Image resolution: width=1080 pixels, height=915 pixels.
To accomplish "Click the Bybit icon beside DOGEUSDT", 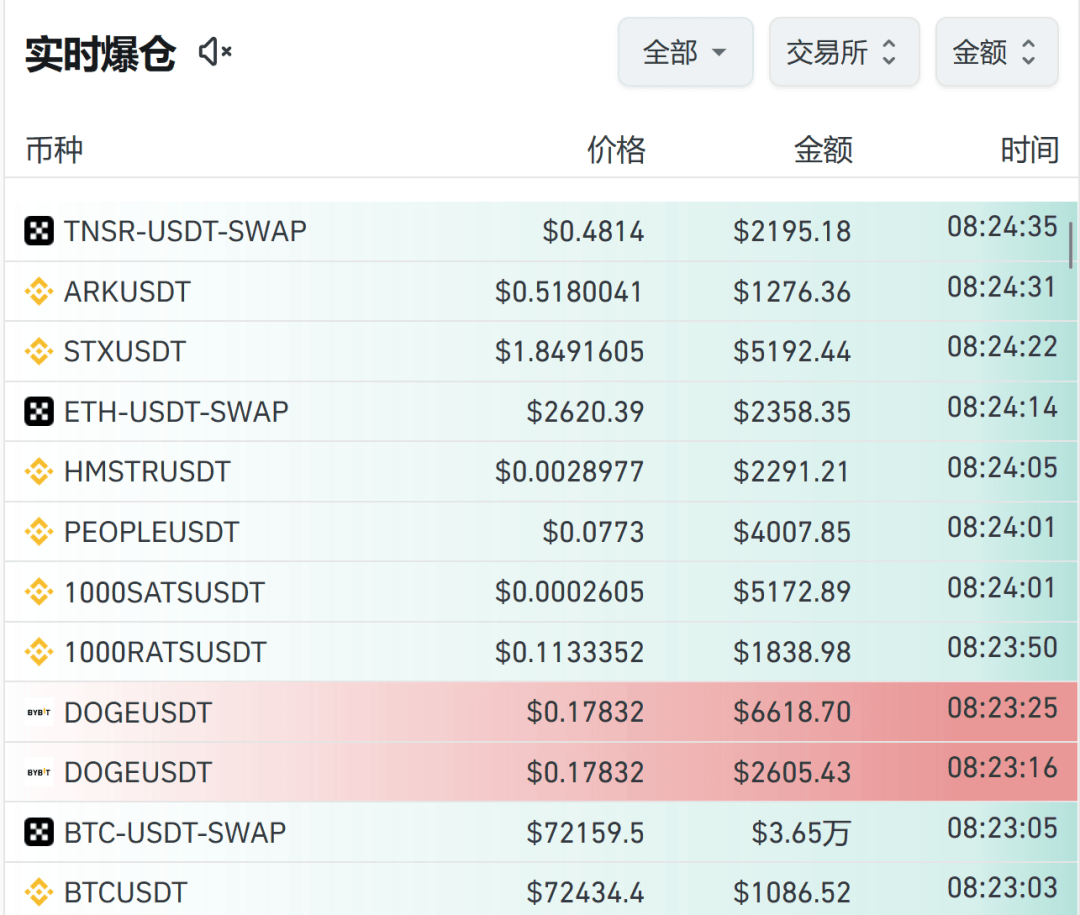I will [38, 712].
